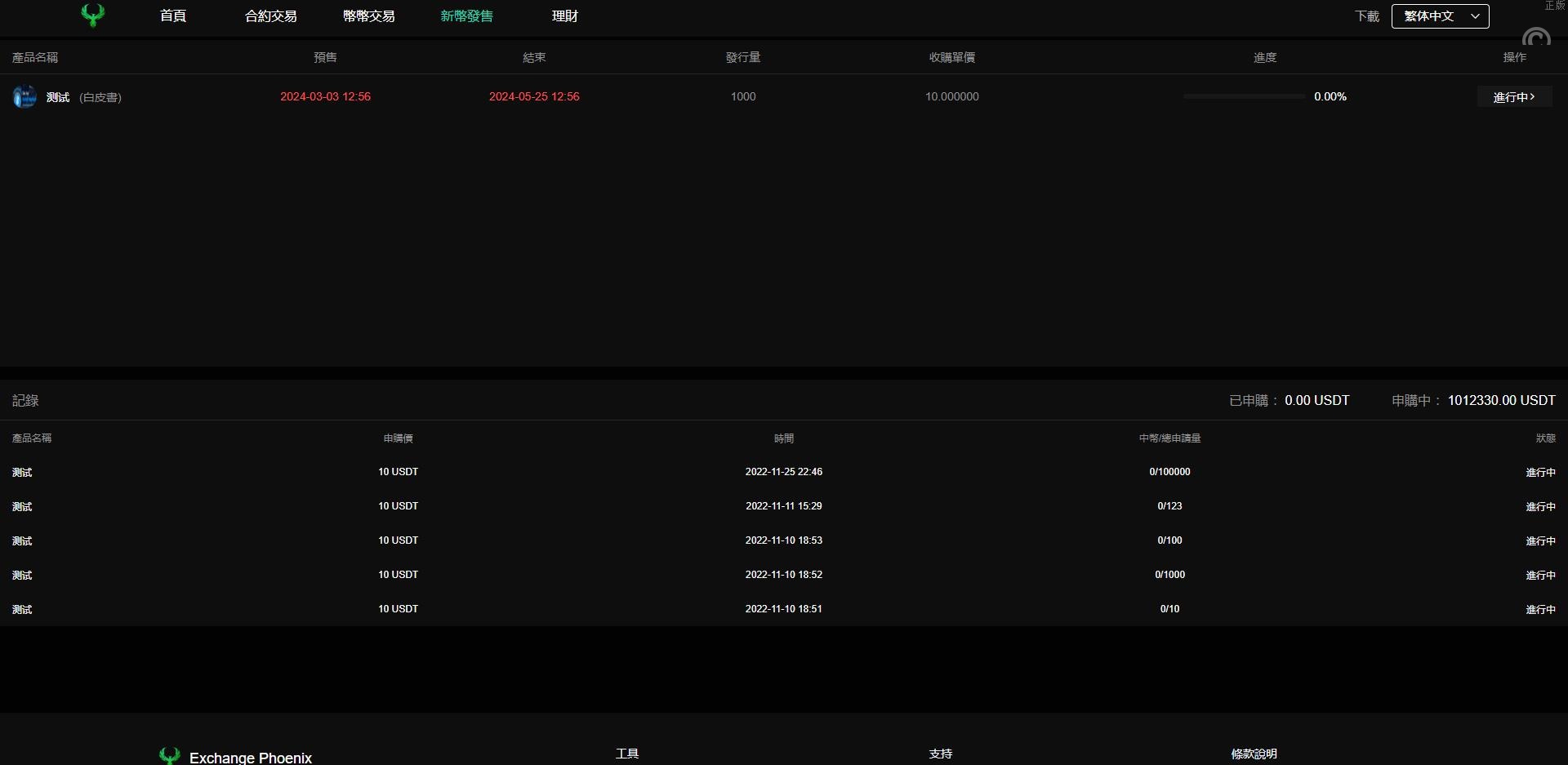This screenshot has height=765, width=1568.
Task: Go to 首頁 home page
Action: pos(173,16)
